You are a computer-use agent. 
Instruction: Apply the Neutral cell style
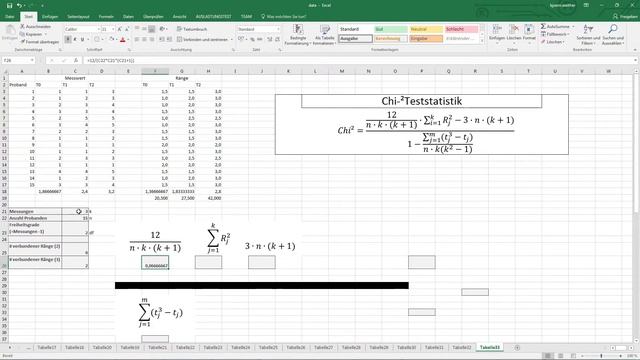(x=426, y=29)
